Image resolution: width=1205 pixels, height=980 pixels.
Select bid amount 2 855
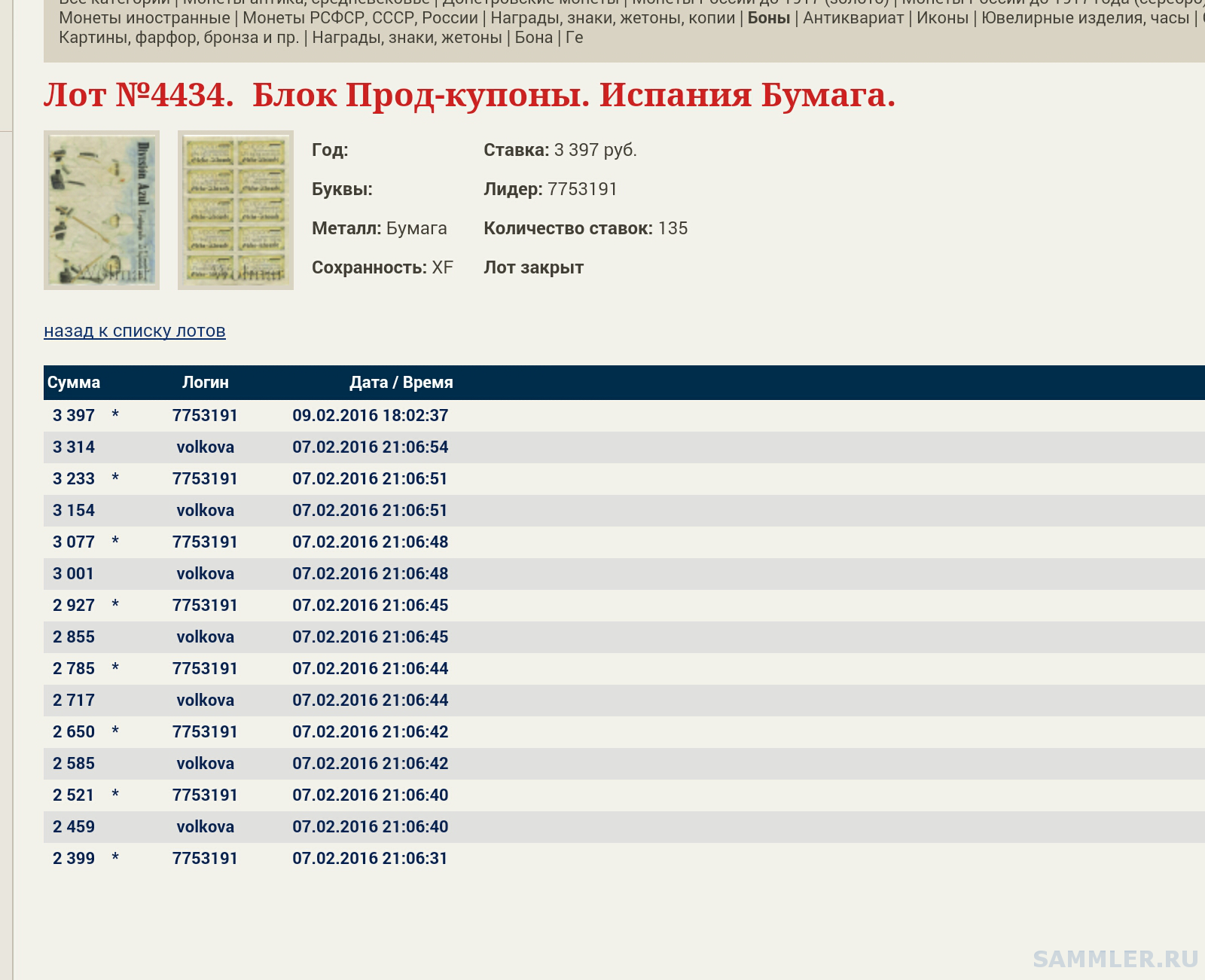74,637
